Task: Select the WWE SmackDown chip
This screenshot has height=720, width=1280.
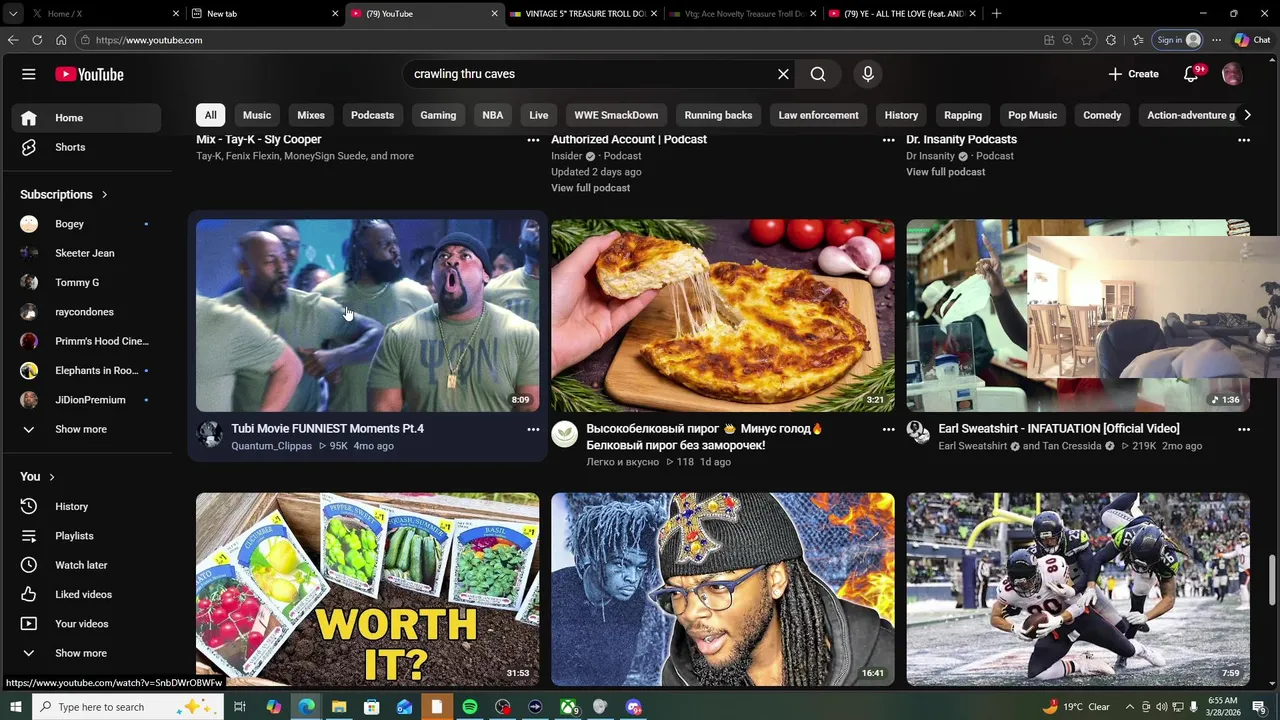Action: click(616, 115)
